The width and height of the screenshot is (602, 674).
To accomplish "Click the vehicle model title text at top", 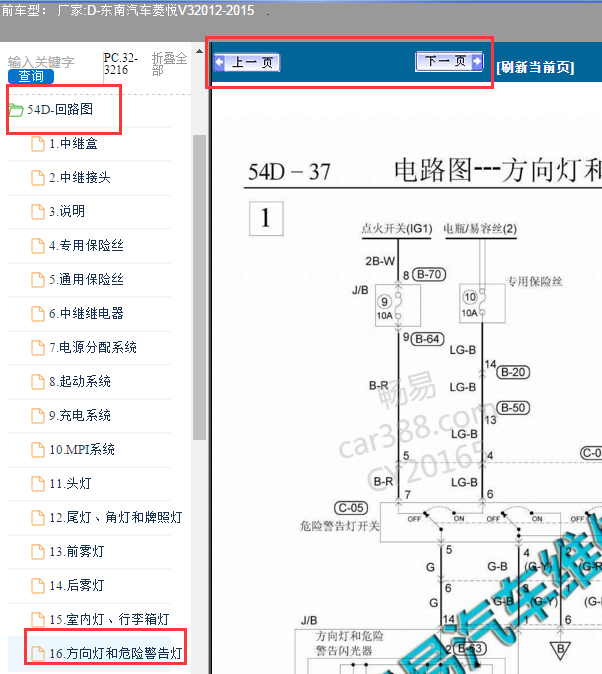I will pos(128,10).
